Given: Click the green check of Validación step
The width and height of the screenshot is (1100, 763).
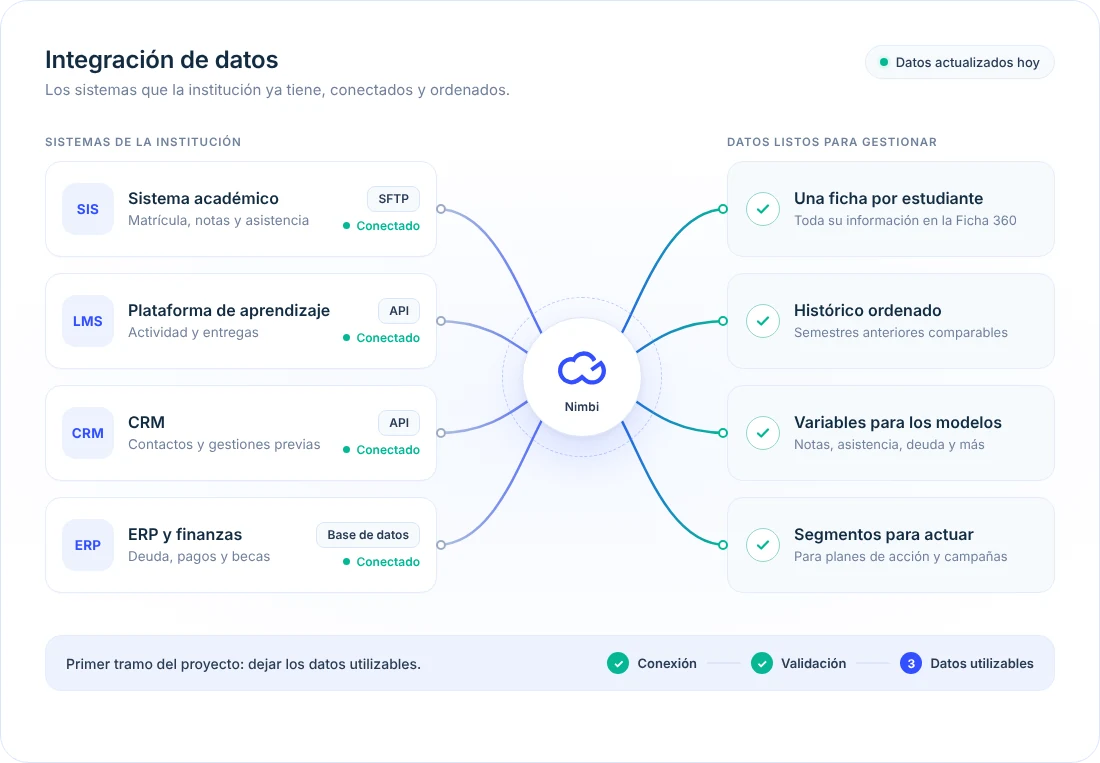Looking at the screenshot, I should pyautogui.click(x=762, y=663).
